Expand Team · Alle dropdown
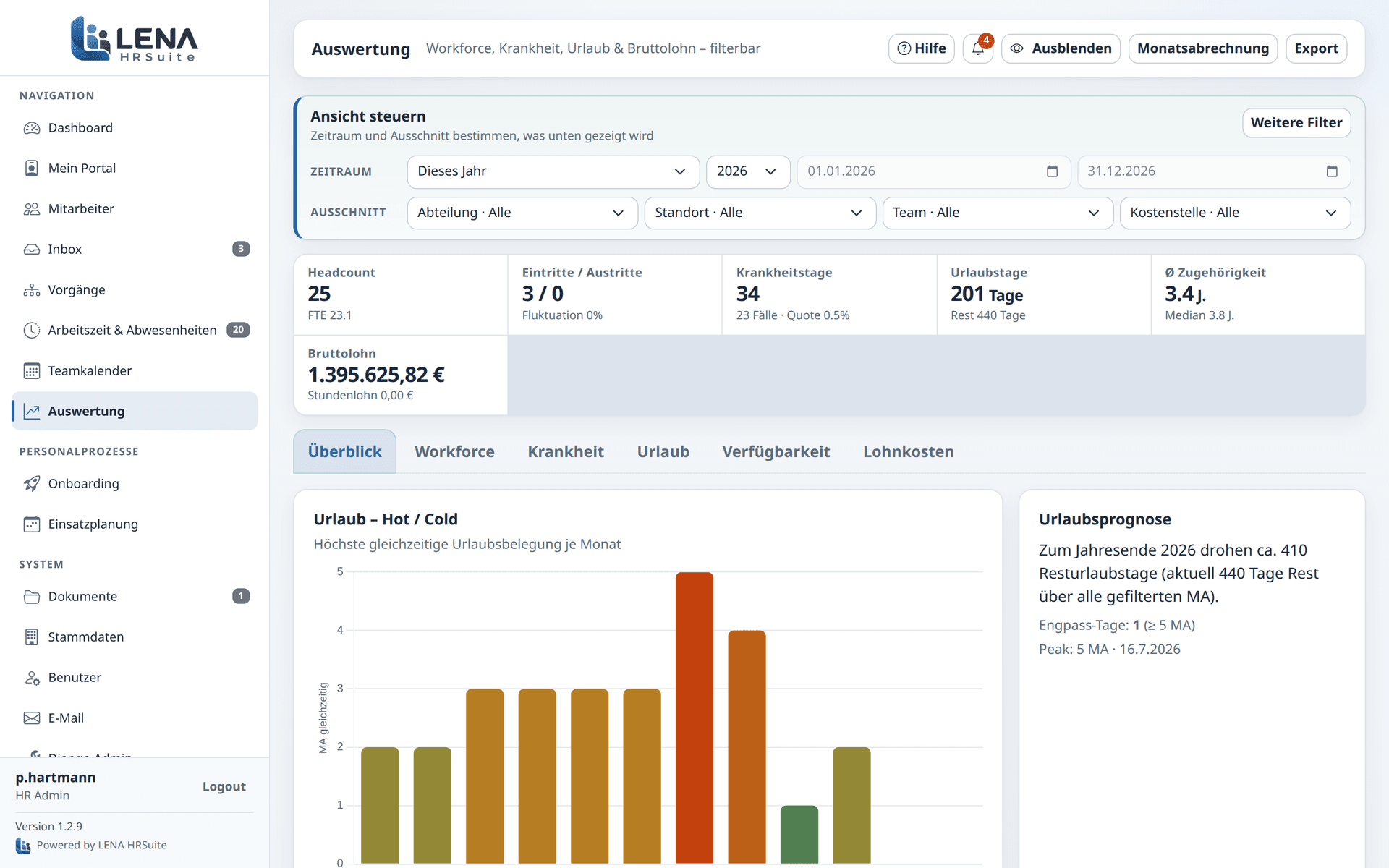 pos(998,213)
